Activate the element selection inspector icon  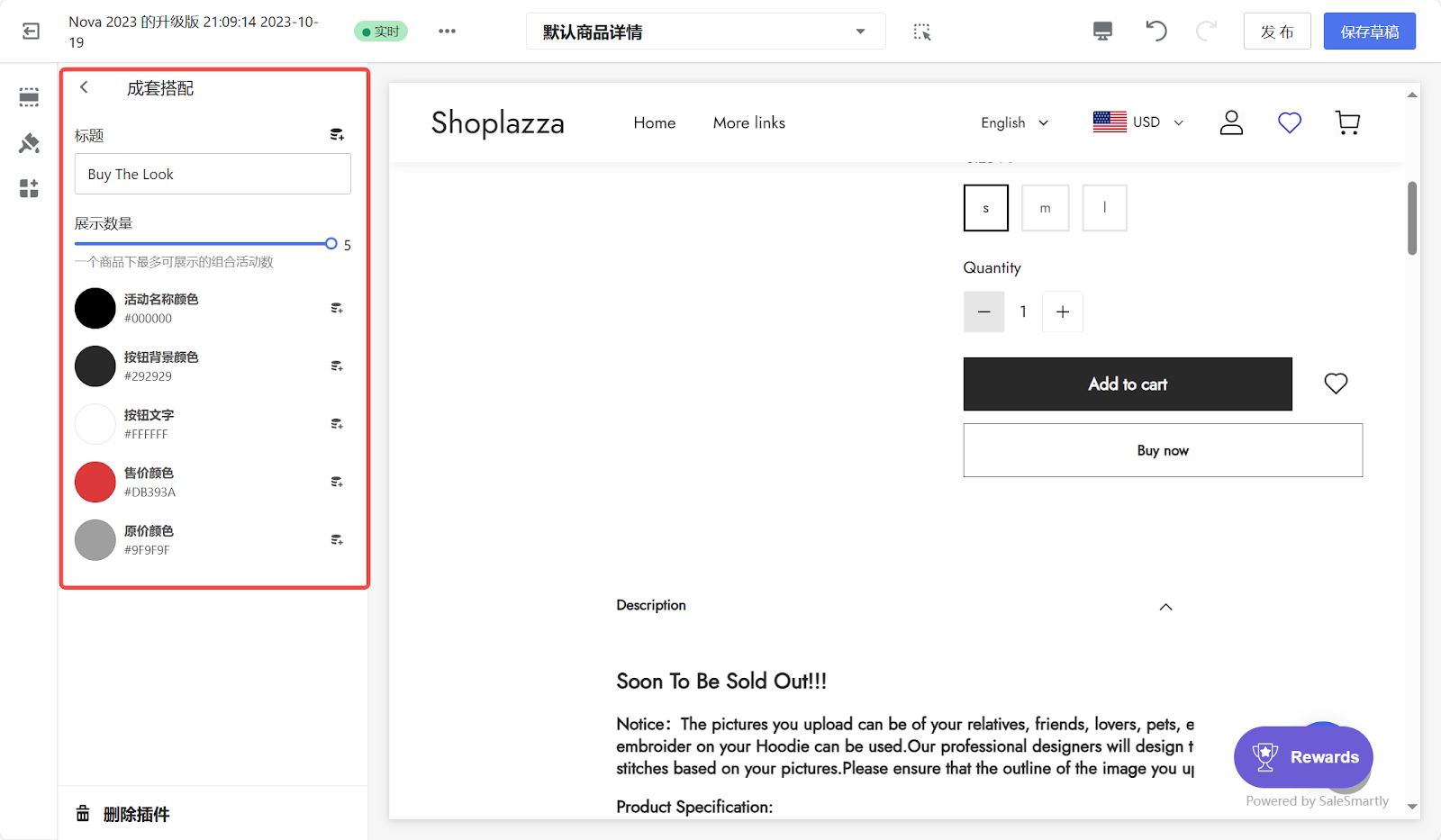921,32
